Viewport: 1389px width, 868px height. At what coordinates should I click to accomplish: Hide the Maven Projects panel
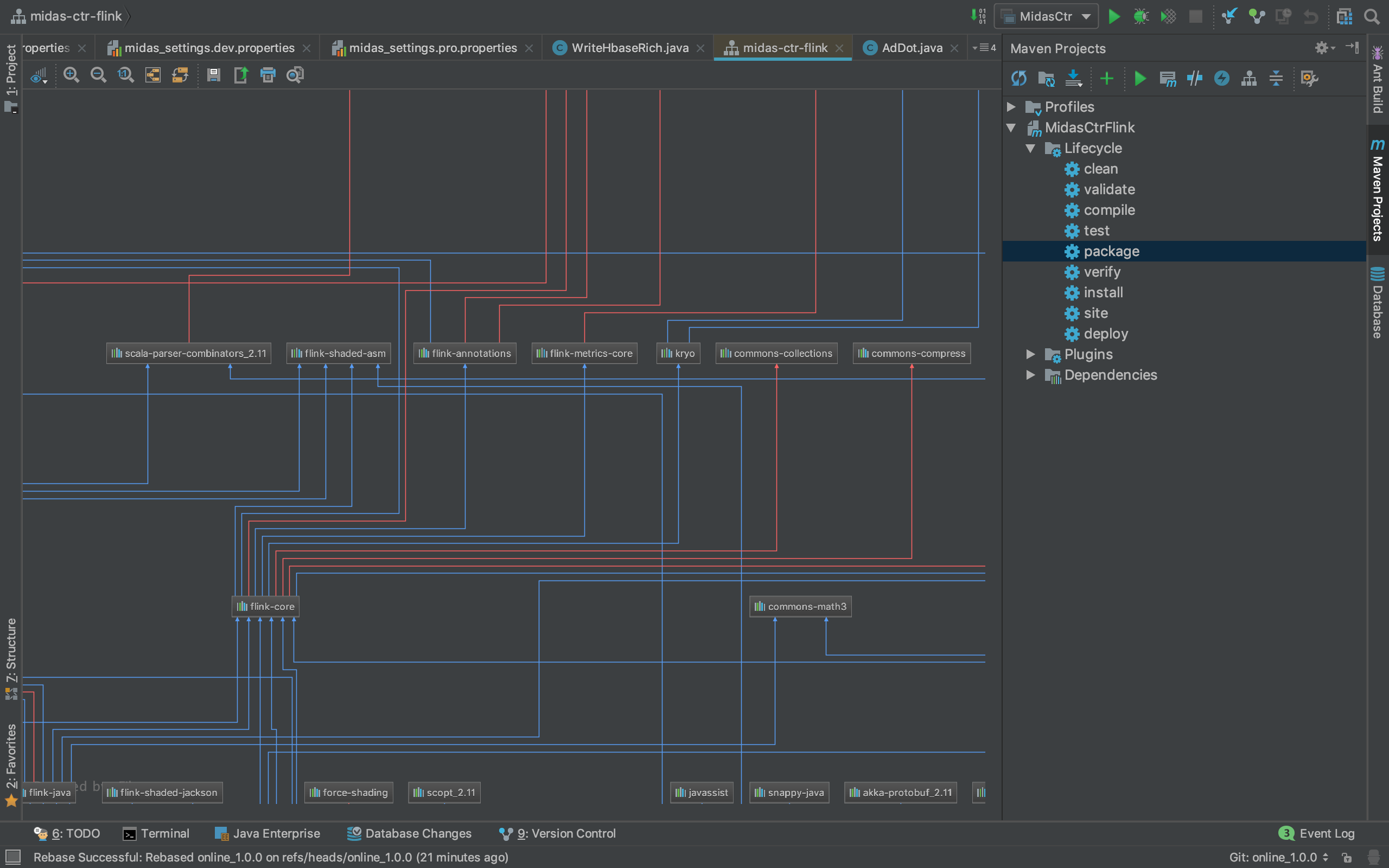click(1352, 48)
